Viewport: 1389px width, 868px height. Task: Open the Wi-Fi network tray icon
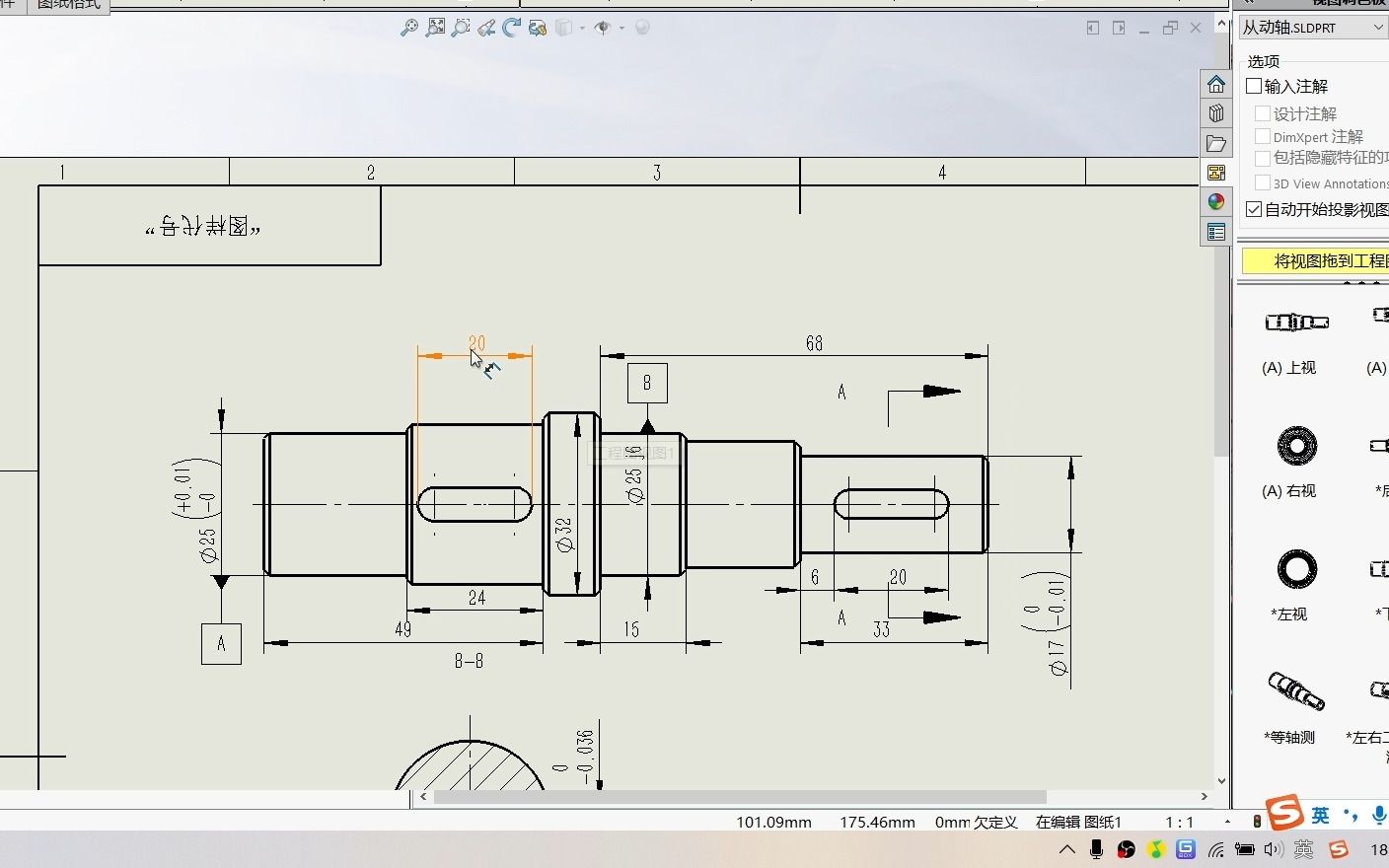1216,849
